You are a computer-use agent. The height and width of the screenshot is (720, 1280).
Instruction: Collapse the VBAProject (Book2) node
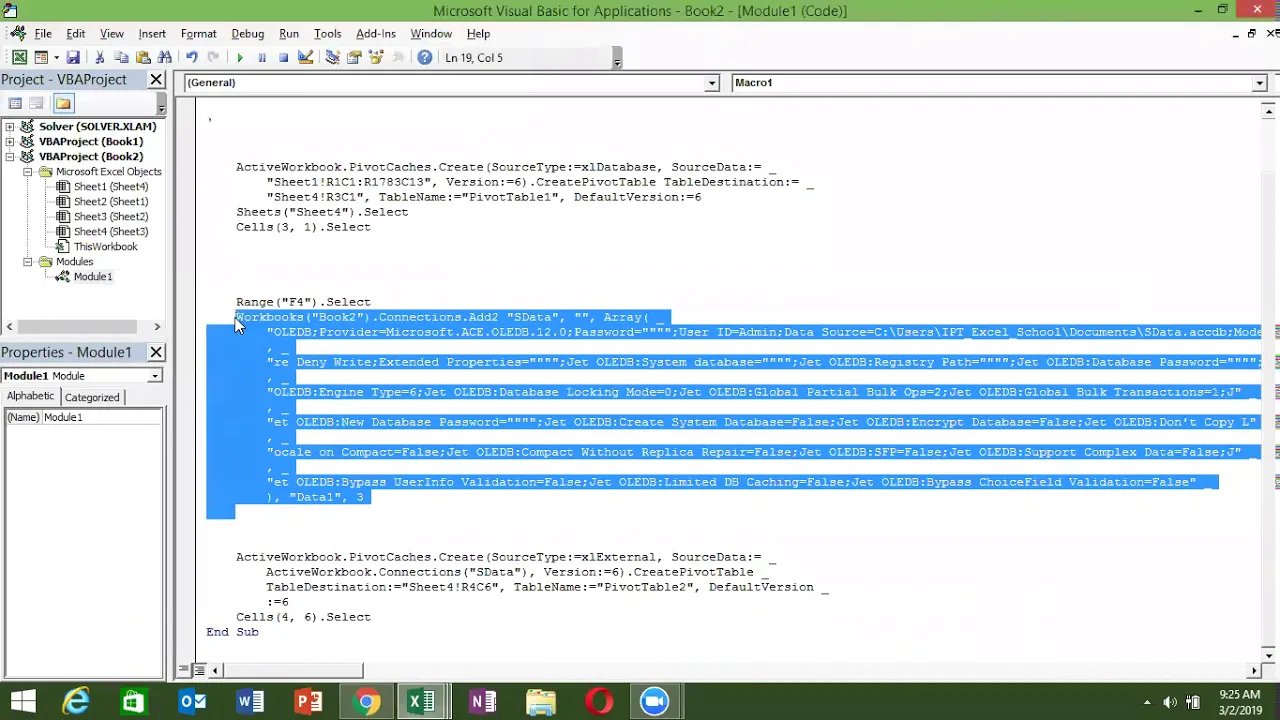(10, 157)
